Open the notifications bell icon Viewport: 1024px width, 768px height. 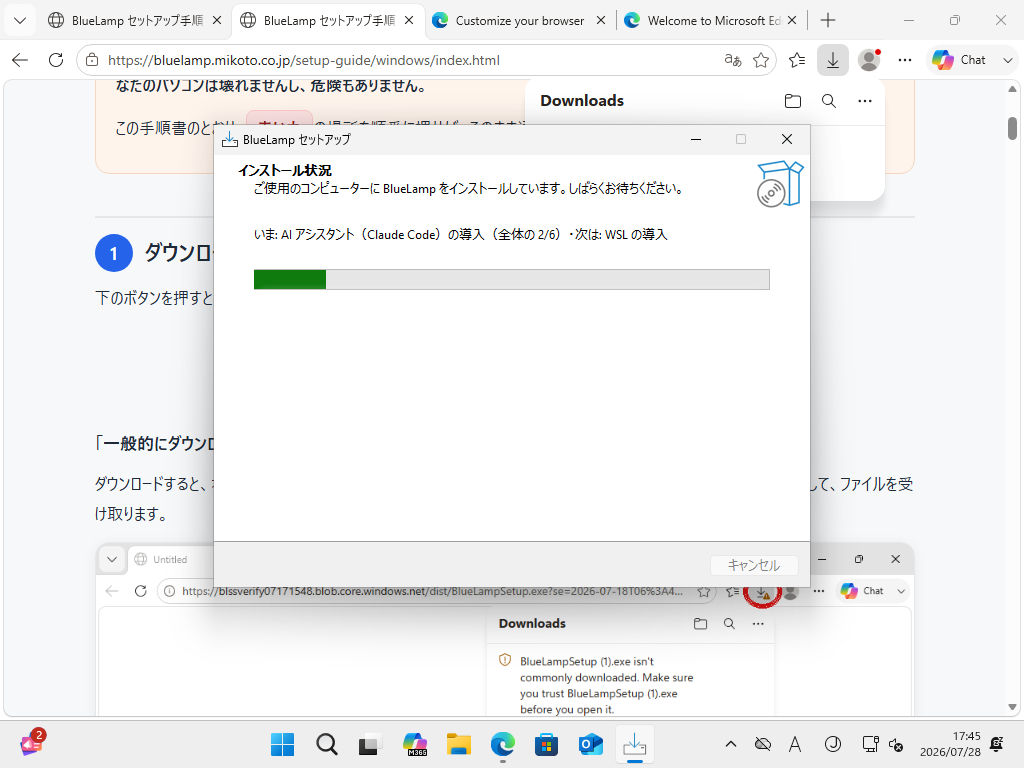coord(997,744)
